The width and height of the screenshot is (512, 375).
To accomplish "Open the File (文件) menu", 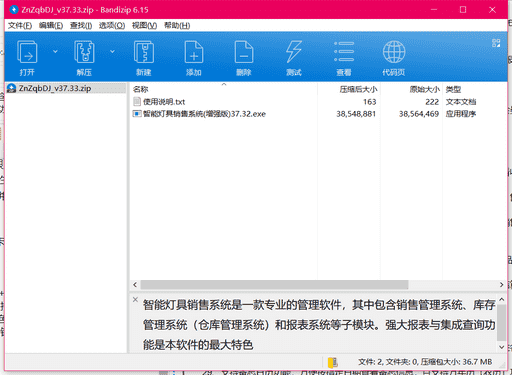I will point(20,26).
